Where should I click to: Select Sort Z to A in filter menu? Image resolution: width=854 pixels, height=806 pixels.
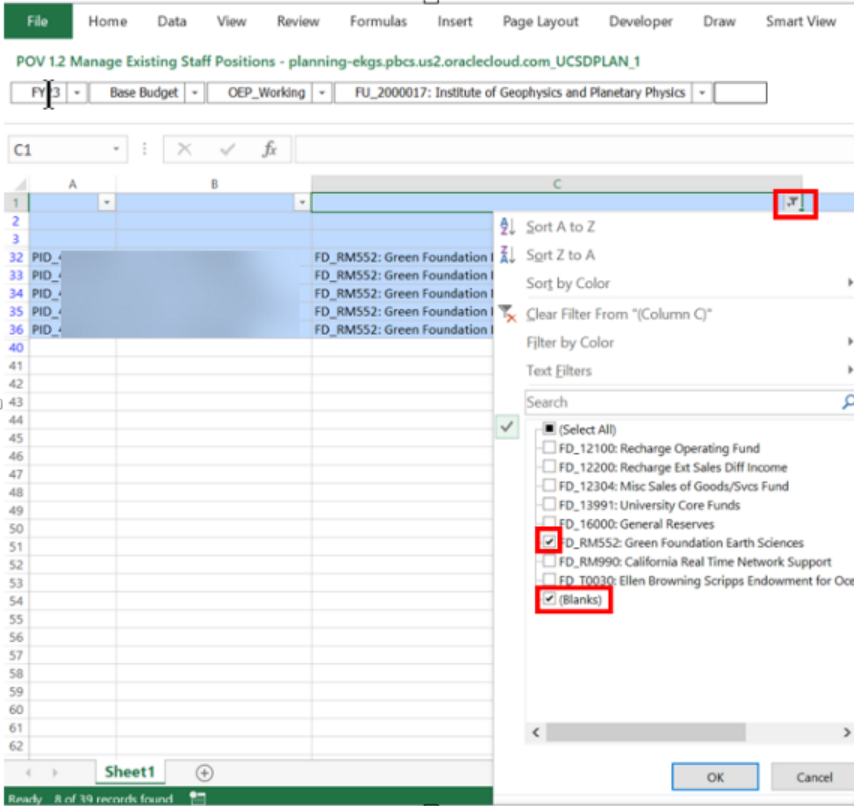560,254
